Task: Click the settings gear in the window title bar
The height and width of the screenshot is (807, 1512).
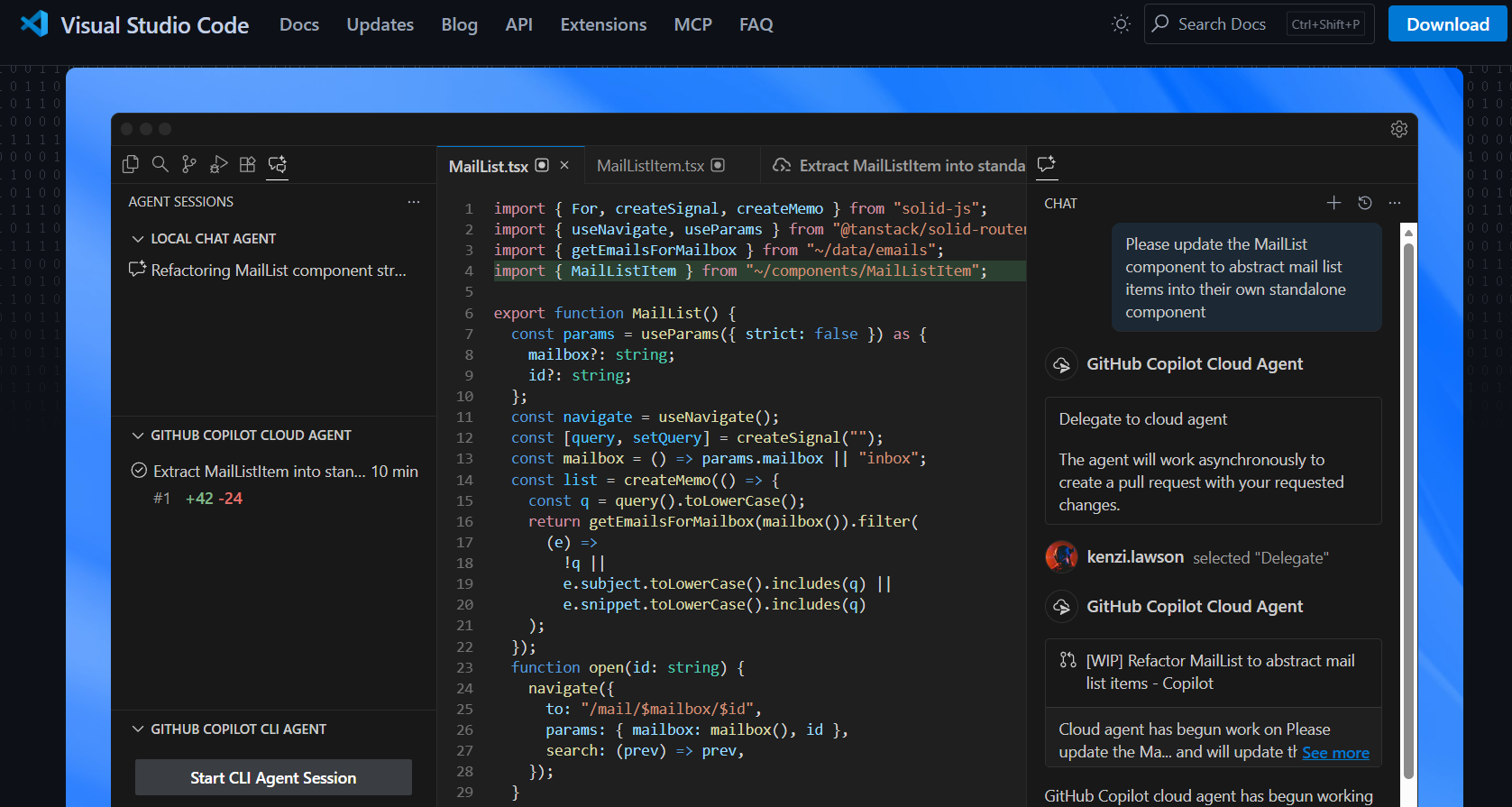Action: click(x=1399, y=129)
